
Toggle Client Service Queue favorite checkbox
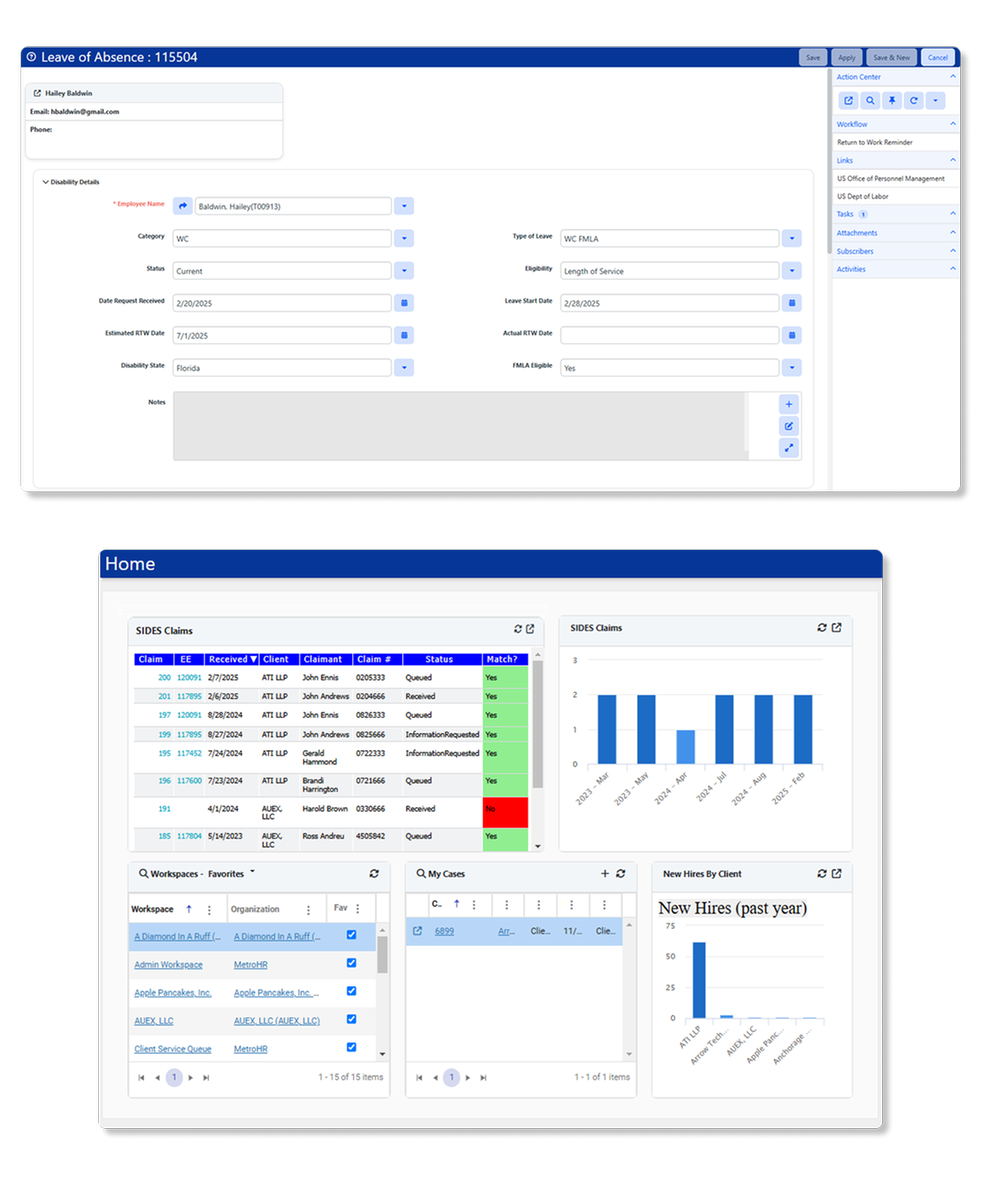350,1047
